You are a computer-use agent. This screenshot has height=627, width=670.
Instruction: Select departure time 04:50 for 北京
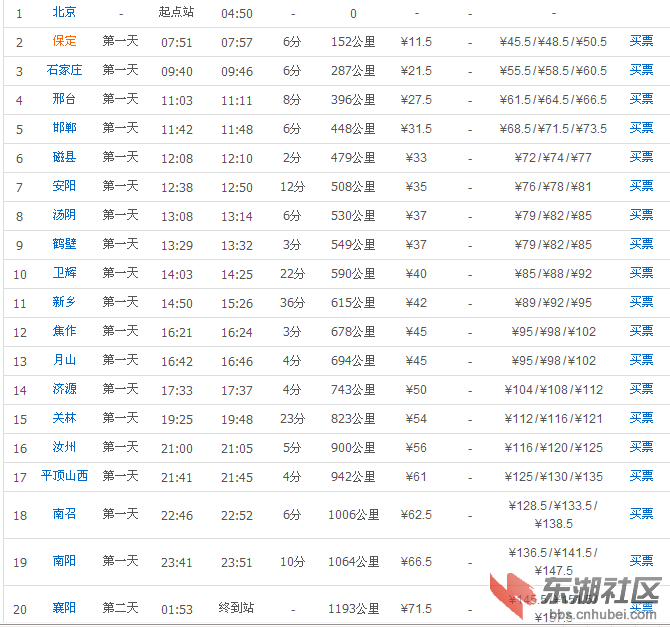coord(237,14)
